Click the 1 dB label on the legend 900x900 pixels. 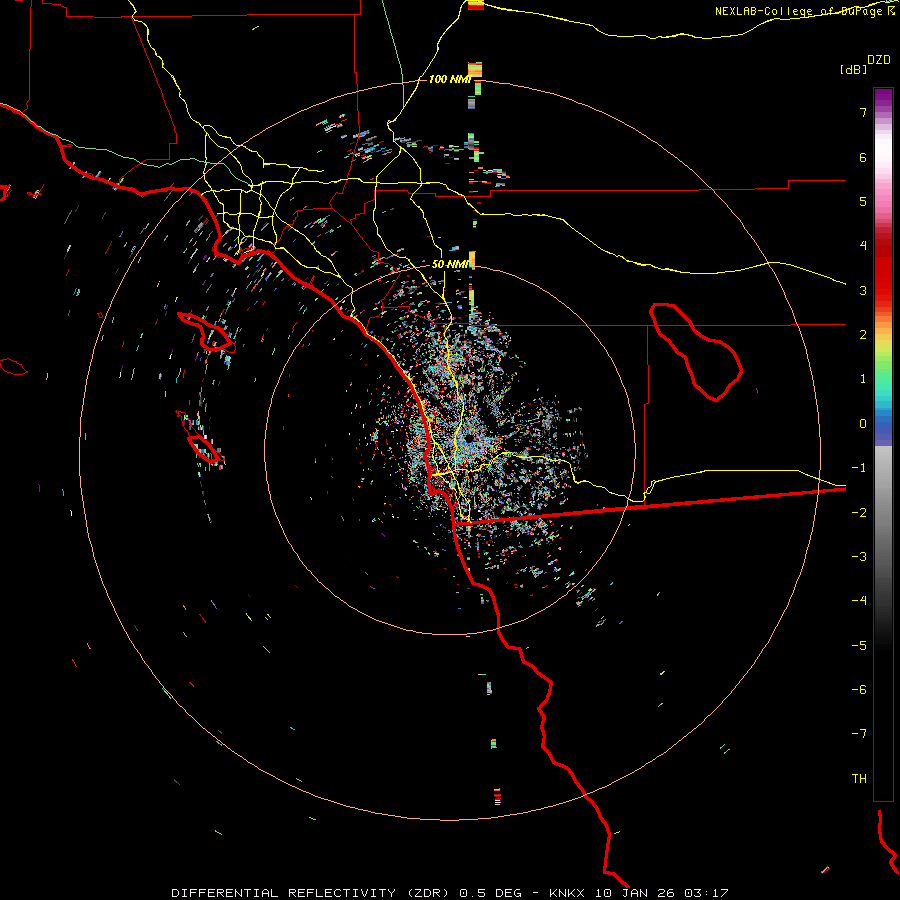click(x=863, y=379)
